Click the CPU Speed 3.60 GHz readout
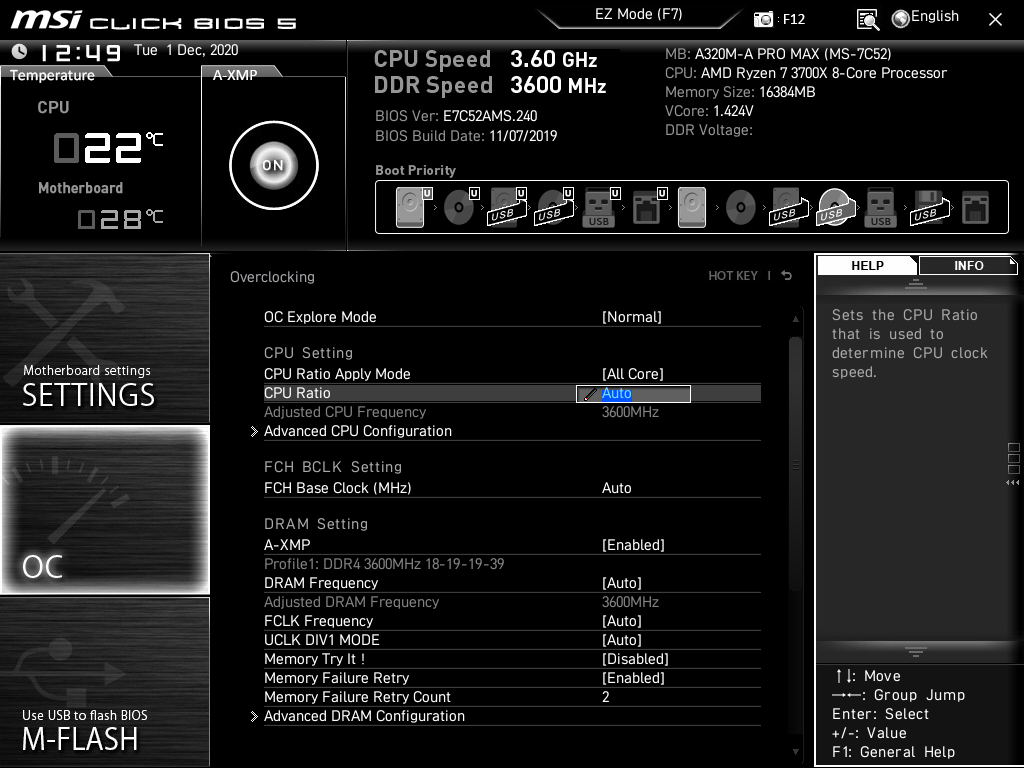This screenshot has width=1024, height=768. pyautogui.click(x=485, y=59)
